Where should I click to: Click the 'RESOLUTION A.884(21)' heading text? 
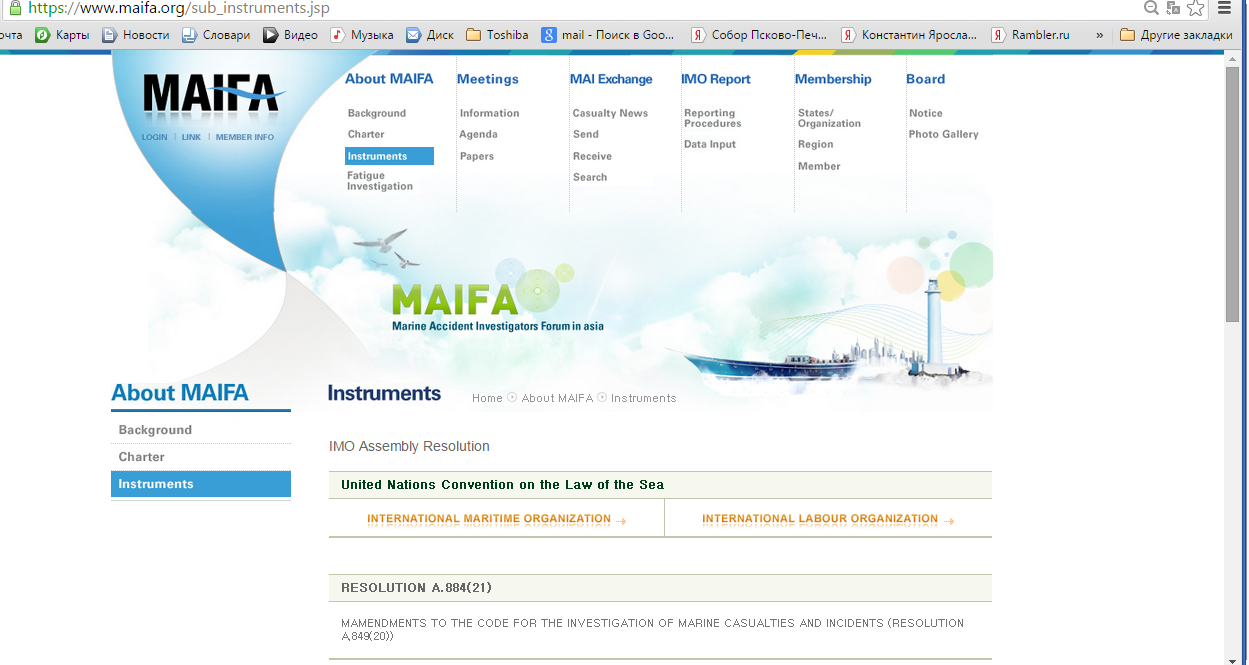(x=416, y=588)
